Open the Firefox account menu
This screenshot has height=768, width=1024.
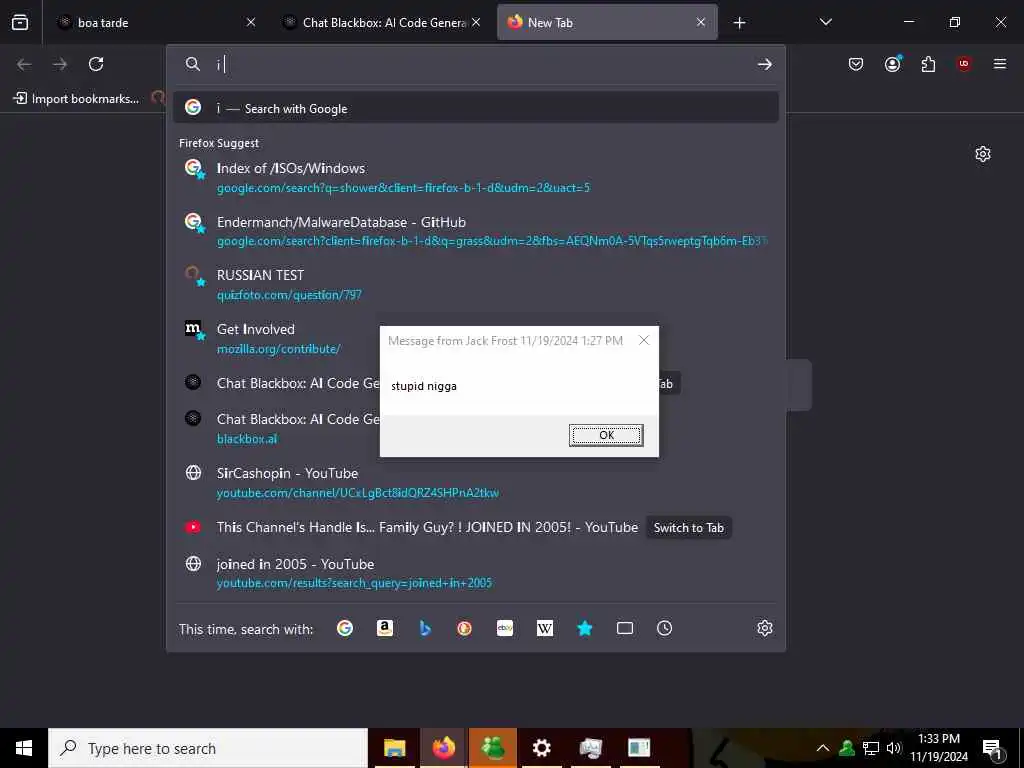pyautogui.click(x=893, y=63)
